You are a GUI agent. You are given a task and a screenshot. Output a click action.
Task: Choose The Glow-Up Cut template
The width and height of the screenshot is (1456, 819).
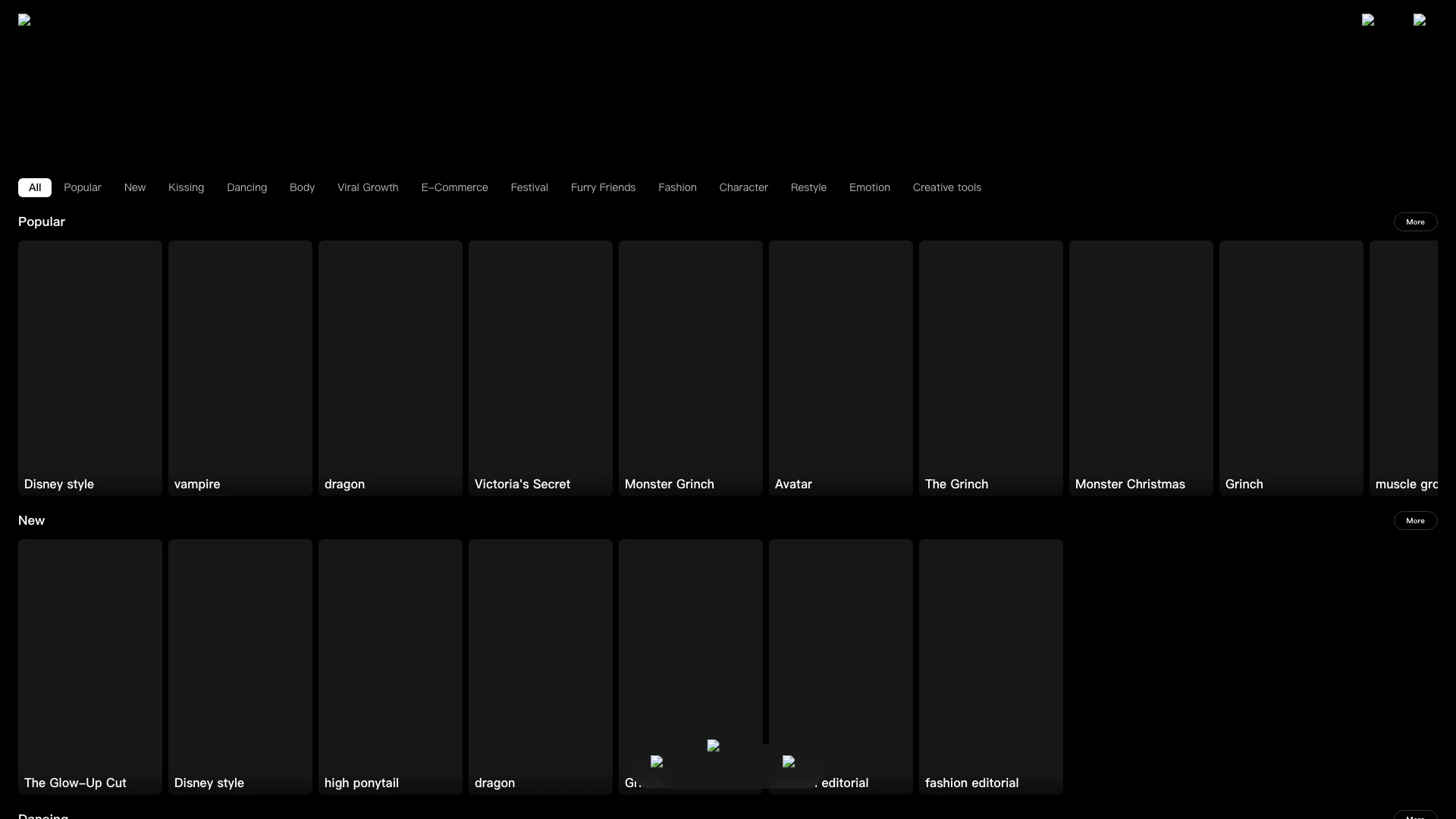click(x=89, y=666)
